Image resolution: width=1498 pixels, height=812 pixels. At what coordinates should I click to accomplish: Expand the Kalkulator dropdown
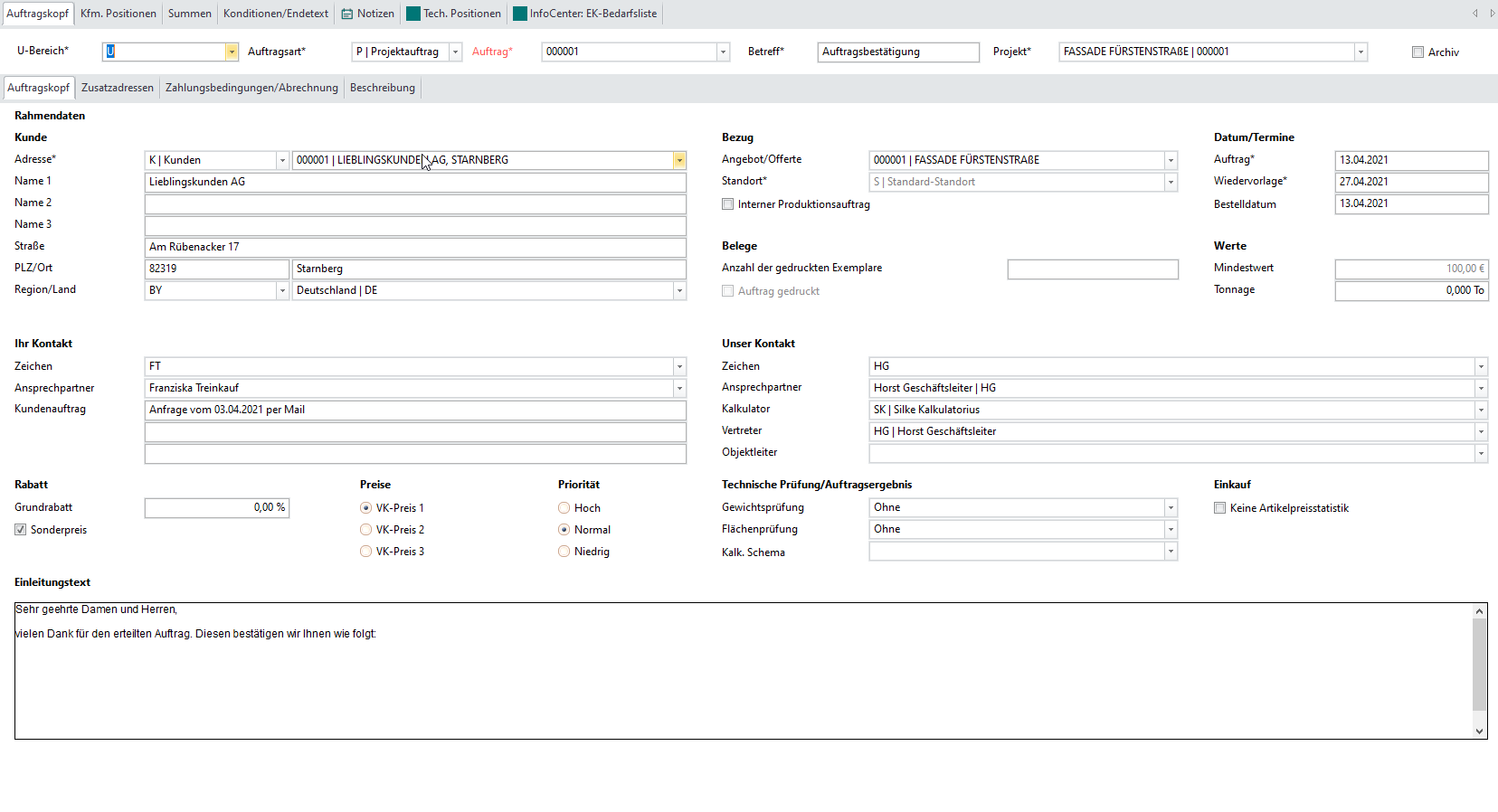tap(1481, 411)
